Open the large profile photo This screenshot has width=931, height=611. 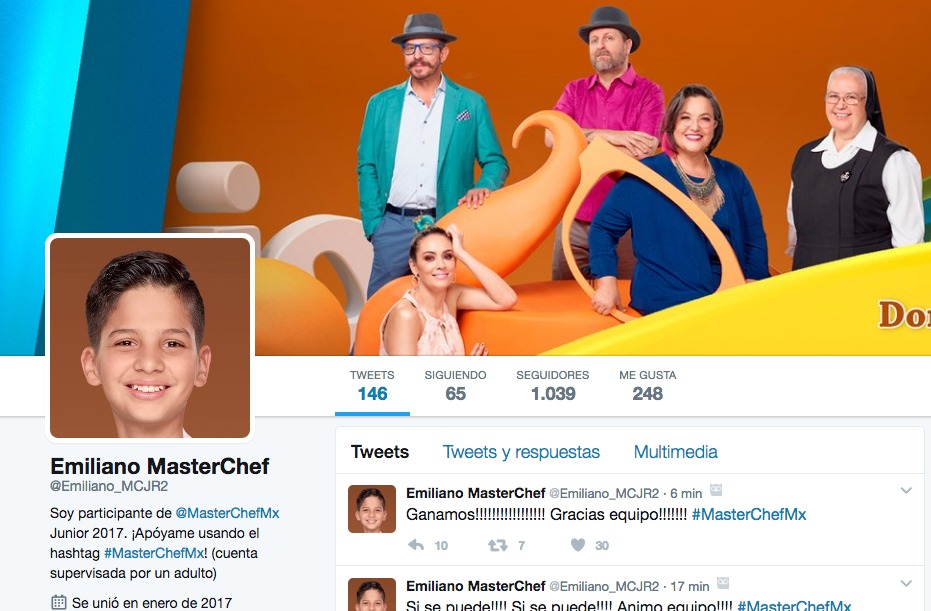coord(150,338)
